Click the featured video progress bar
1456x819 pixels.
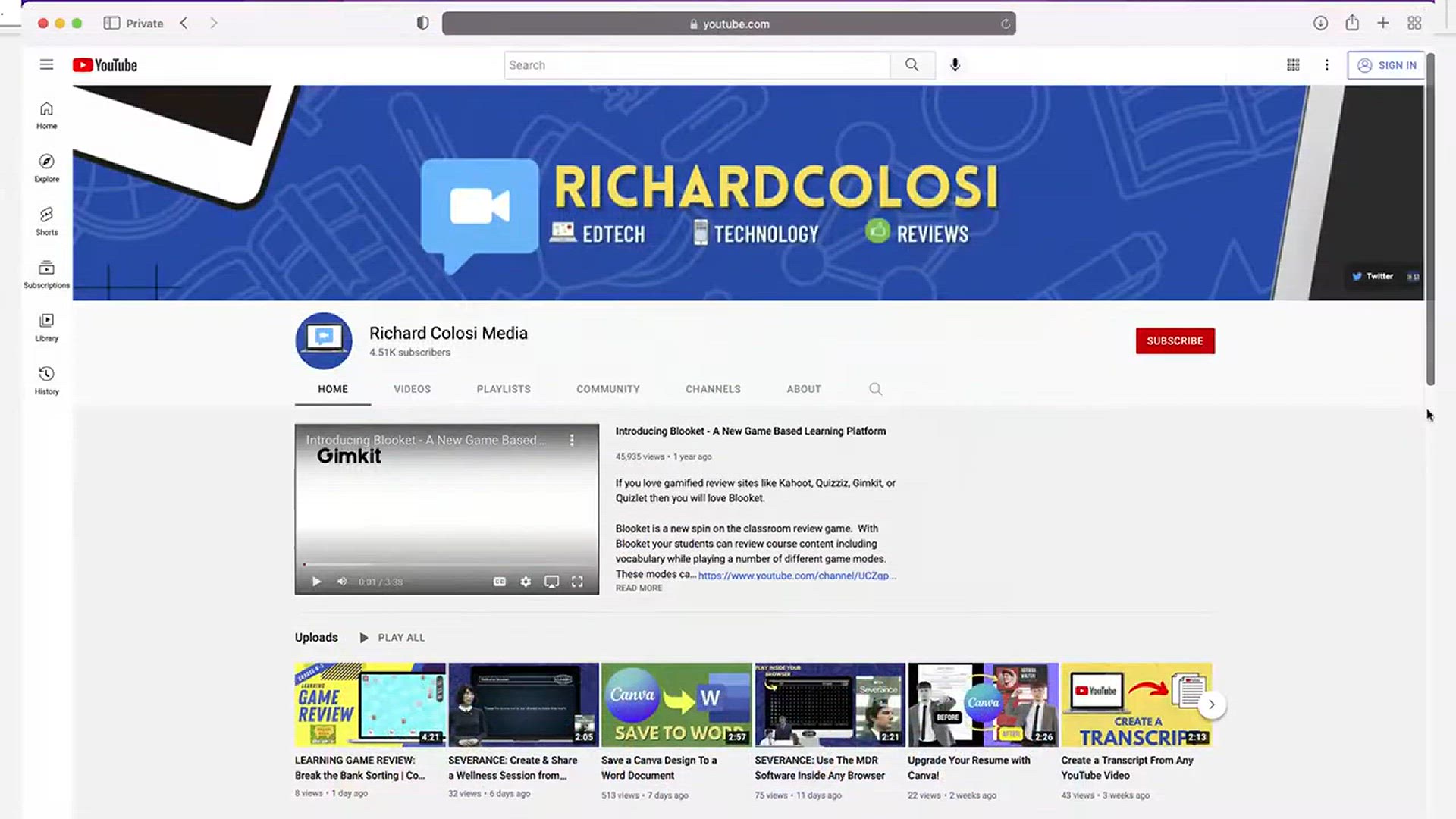pos(447,565)
